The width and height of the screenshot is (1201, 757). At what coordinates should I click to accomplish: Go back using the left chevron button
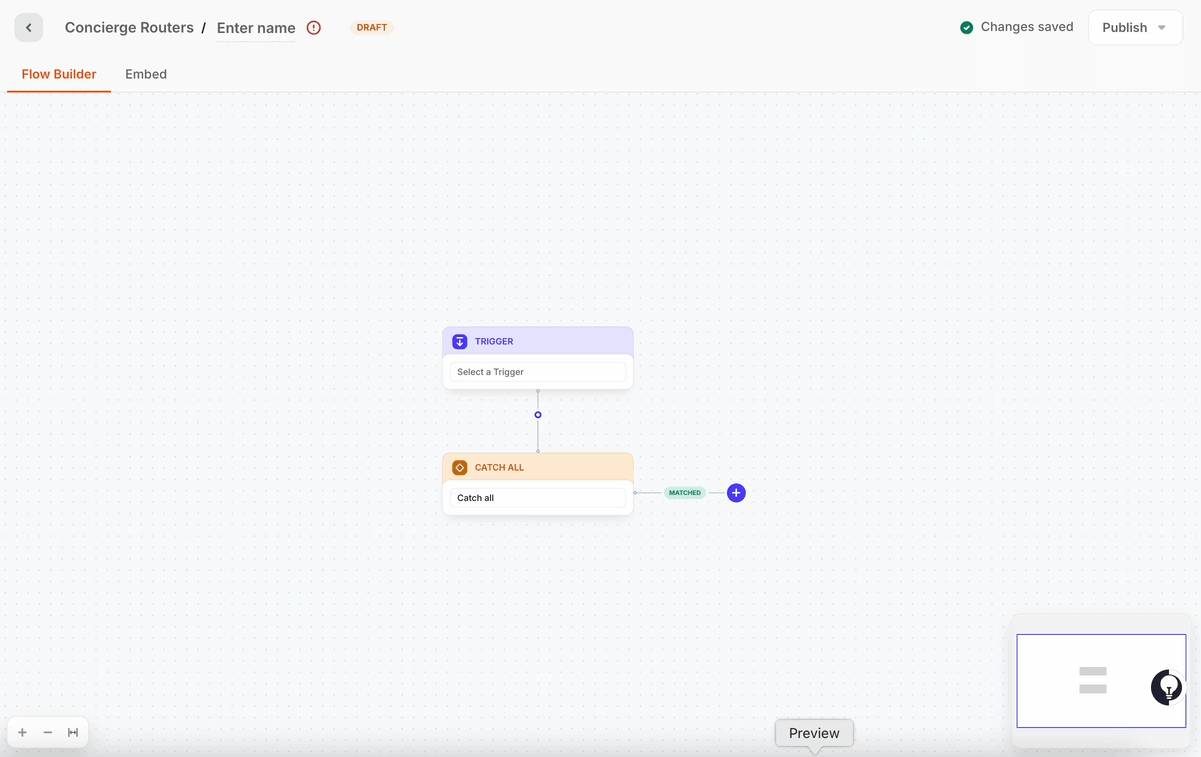29,28
